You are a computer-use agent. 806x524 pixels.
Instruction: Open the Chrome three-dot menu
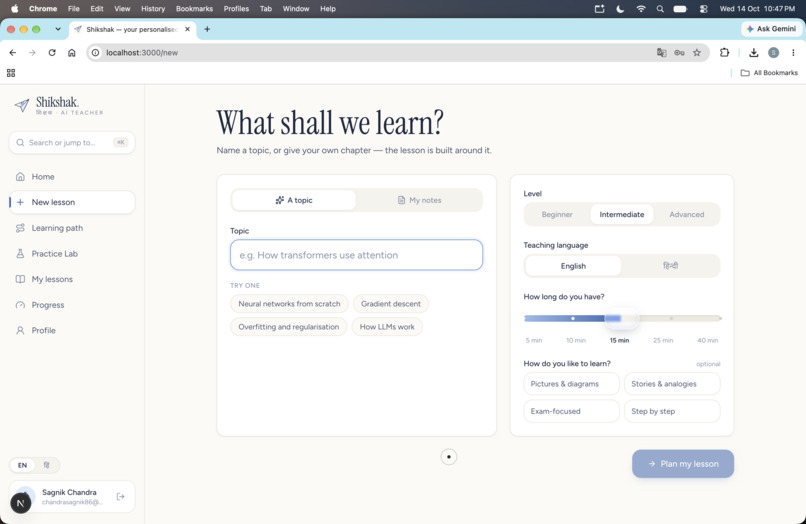click(x=793, y=52)
